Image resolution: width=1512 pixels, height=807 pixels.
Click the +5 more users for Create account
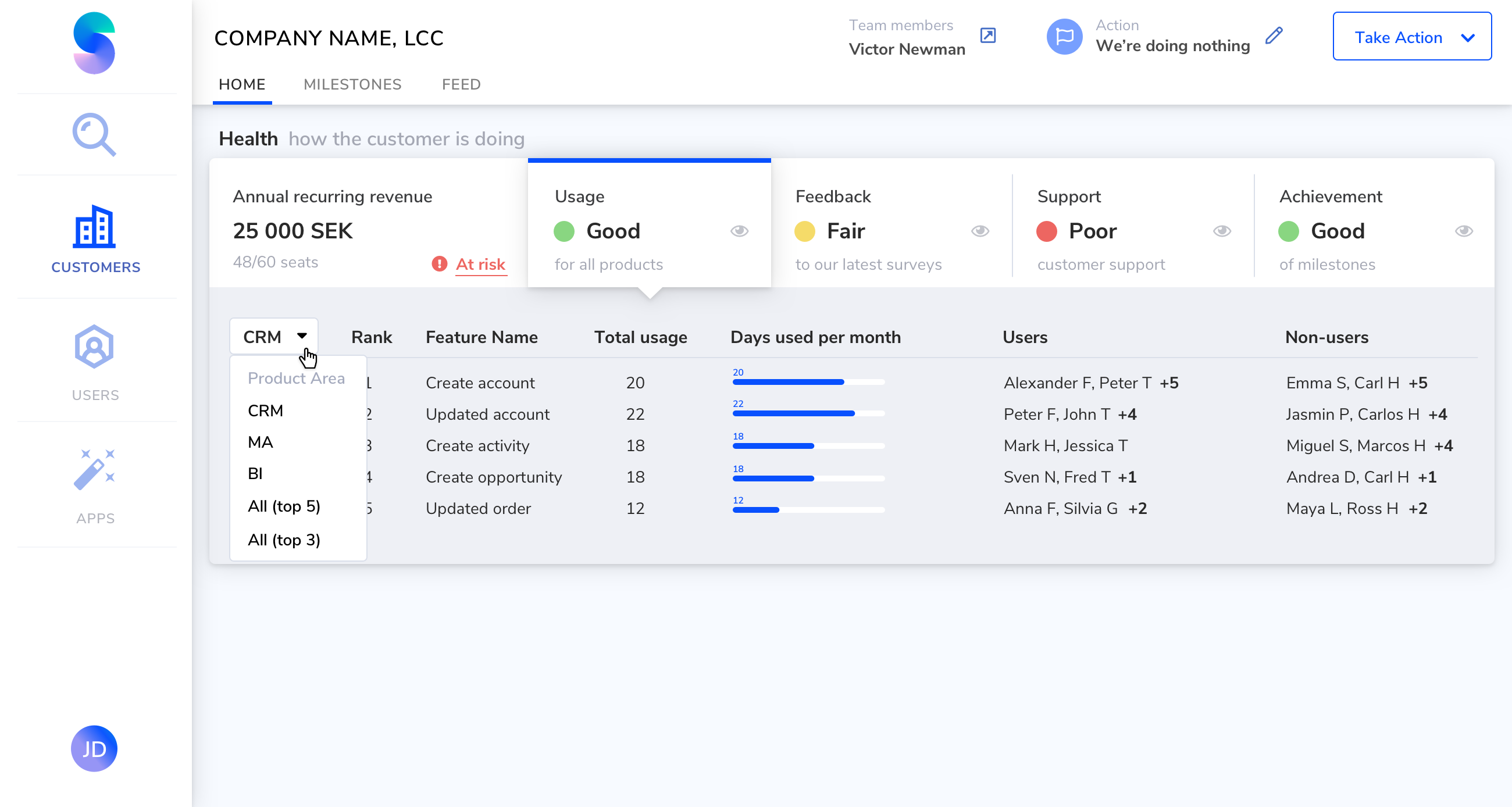pyautogui.click(x=1169, y=383)
